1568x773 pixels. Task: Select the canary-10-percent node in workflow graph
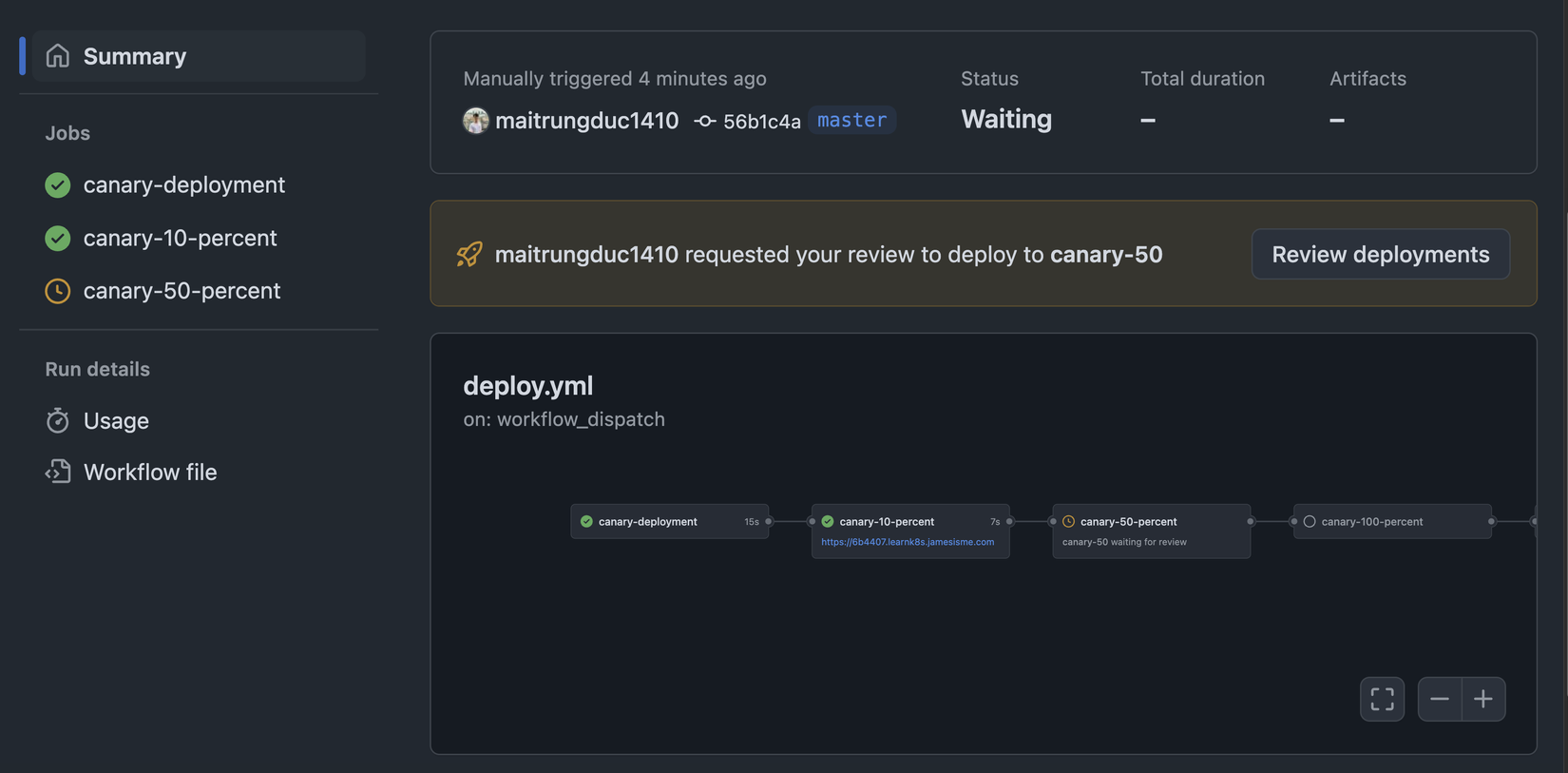tap(910, 531)
